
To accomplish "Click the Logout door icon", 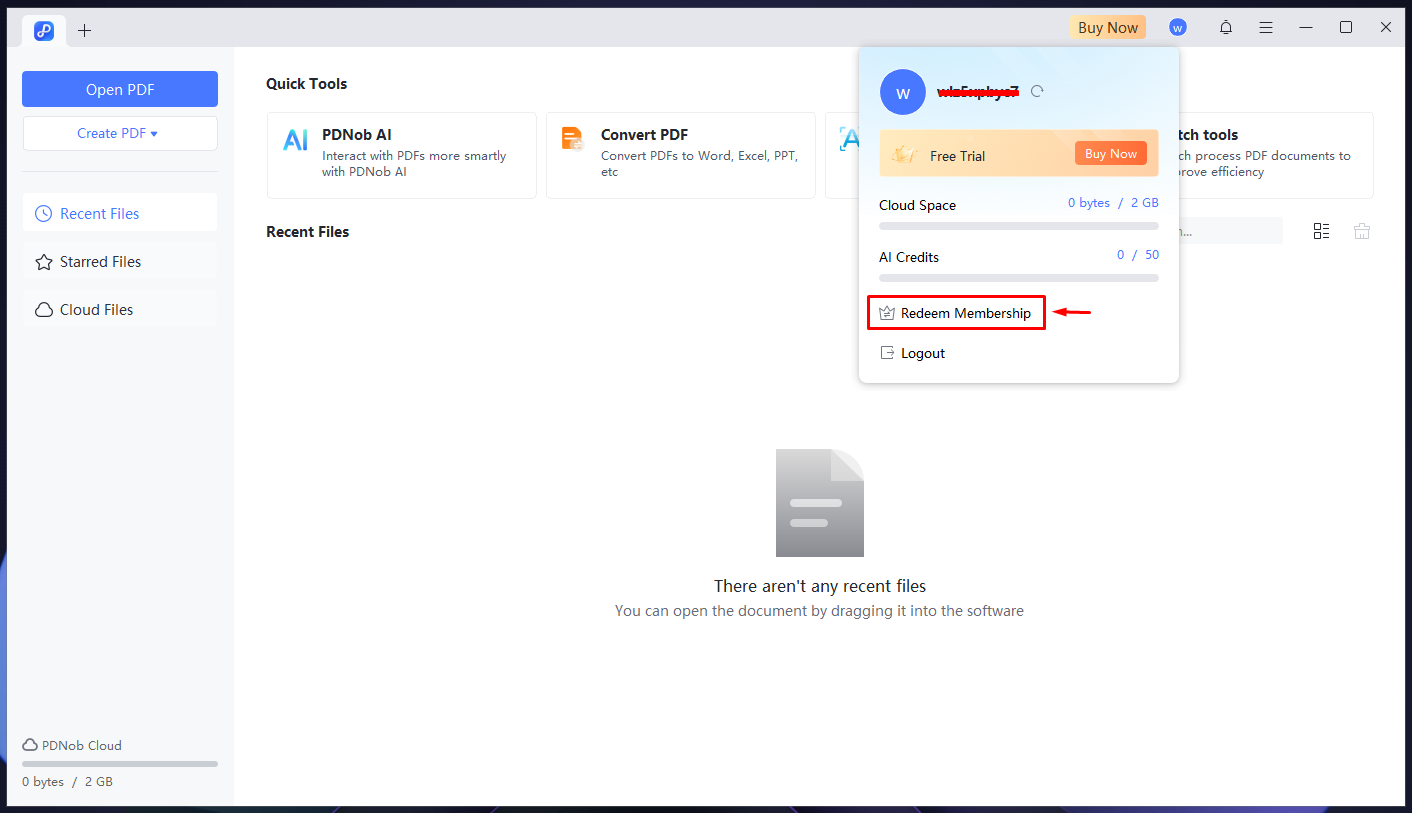I will (x=886, y=353).
